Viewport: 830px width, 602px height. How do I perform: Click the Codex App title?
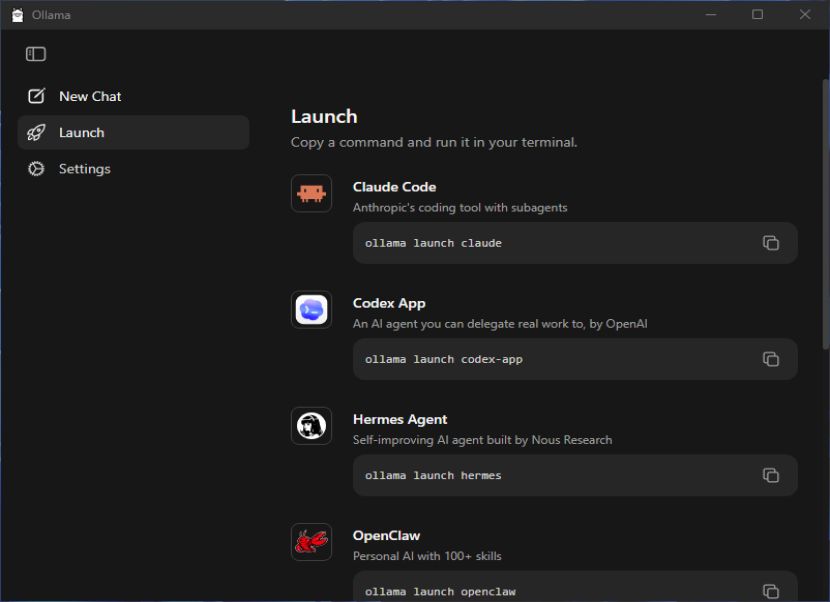(x=389, y=303)
